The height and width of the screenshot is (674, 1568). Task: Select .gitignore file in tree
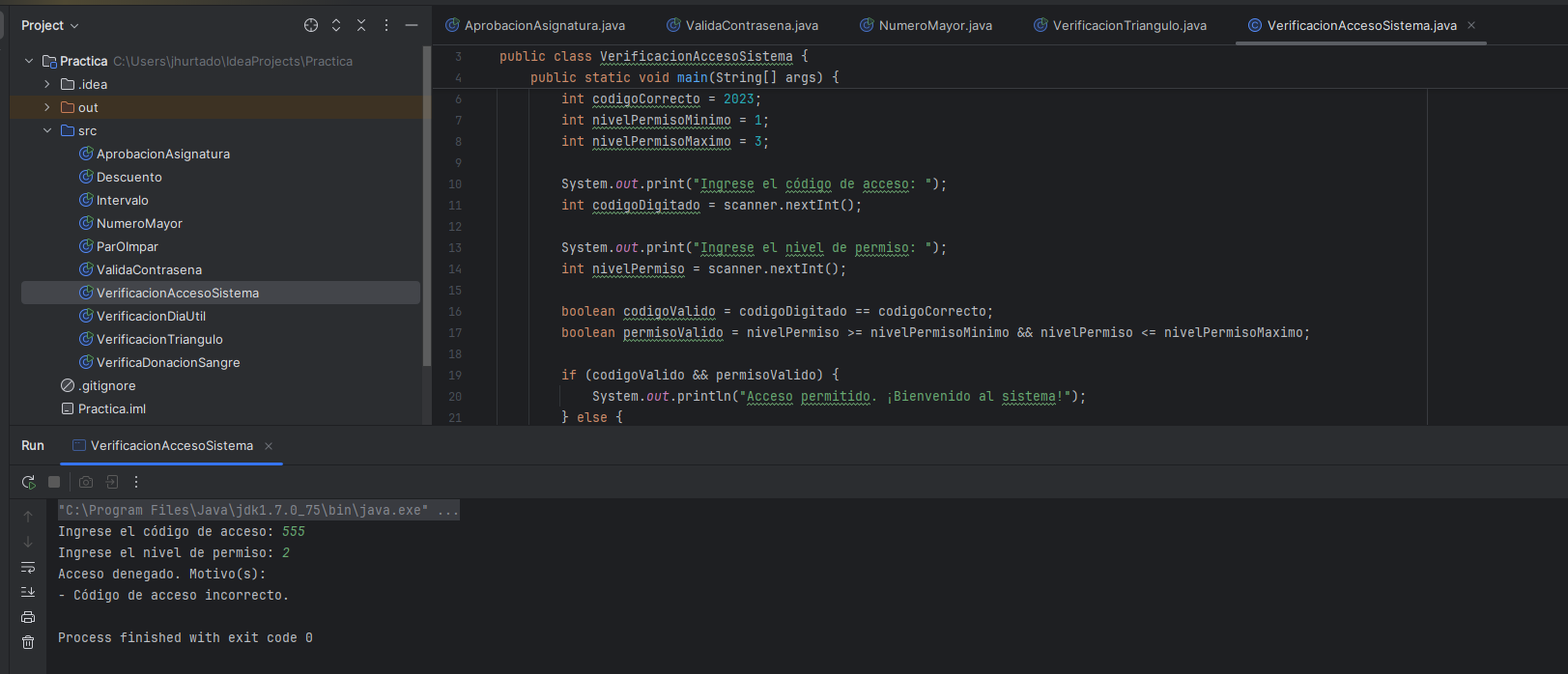107,385
